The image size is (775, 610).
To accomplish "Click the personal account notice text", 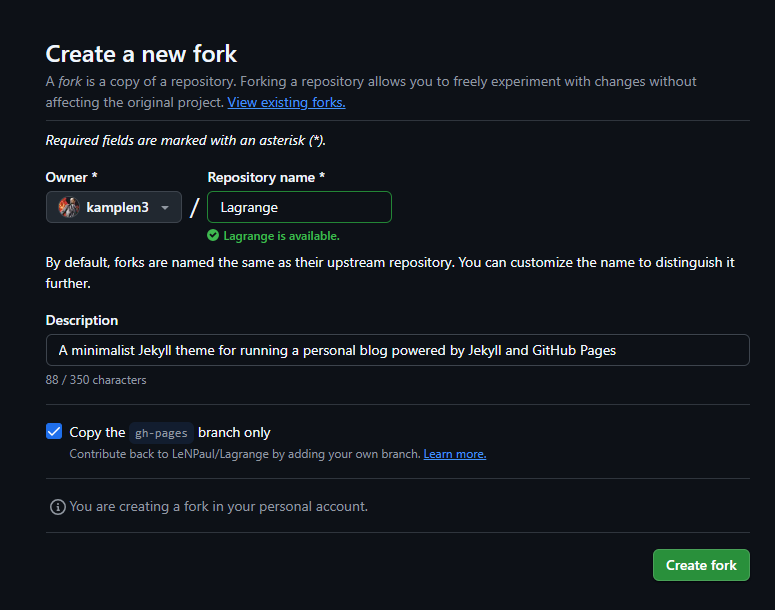I will [x=218, y=507].
